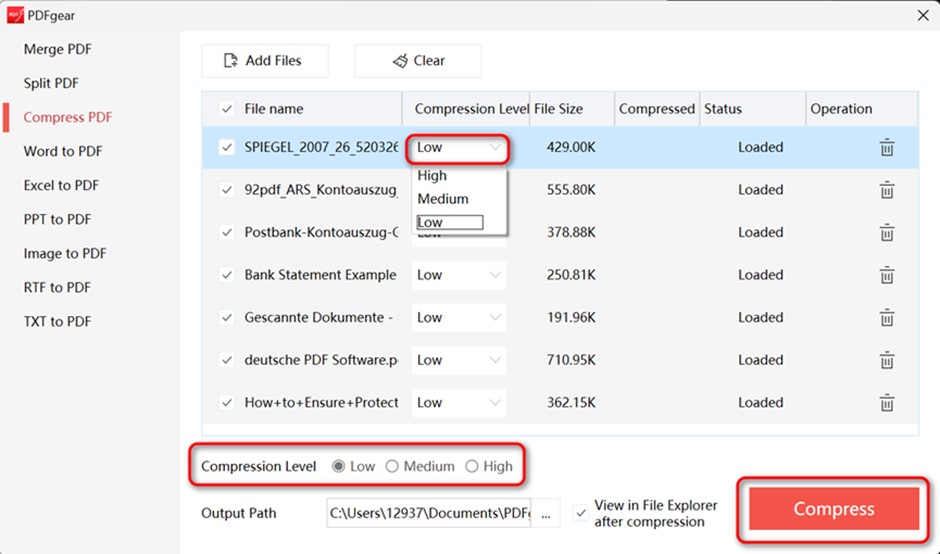Image resolution: width=940 pixels, height=554 pixels.
Task: Toggle Postbank-Kontoauszug file checkbox
Action: pos(227,232)
